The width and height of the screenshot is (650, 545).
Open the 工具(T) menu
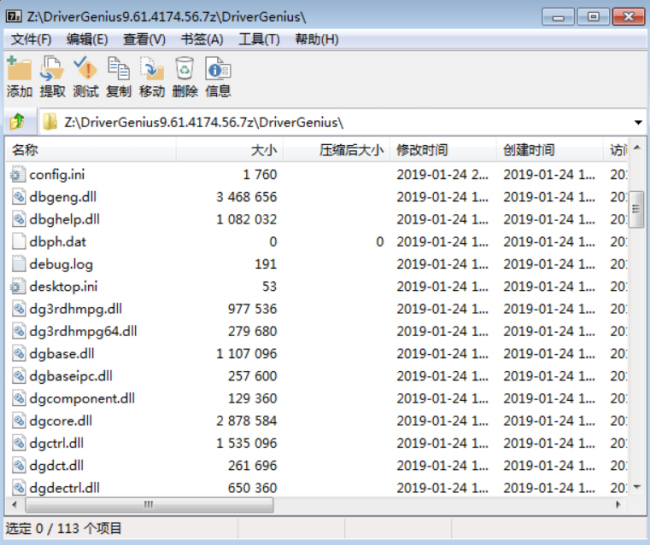click(x=259, y=39)
